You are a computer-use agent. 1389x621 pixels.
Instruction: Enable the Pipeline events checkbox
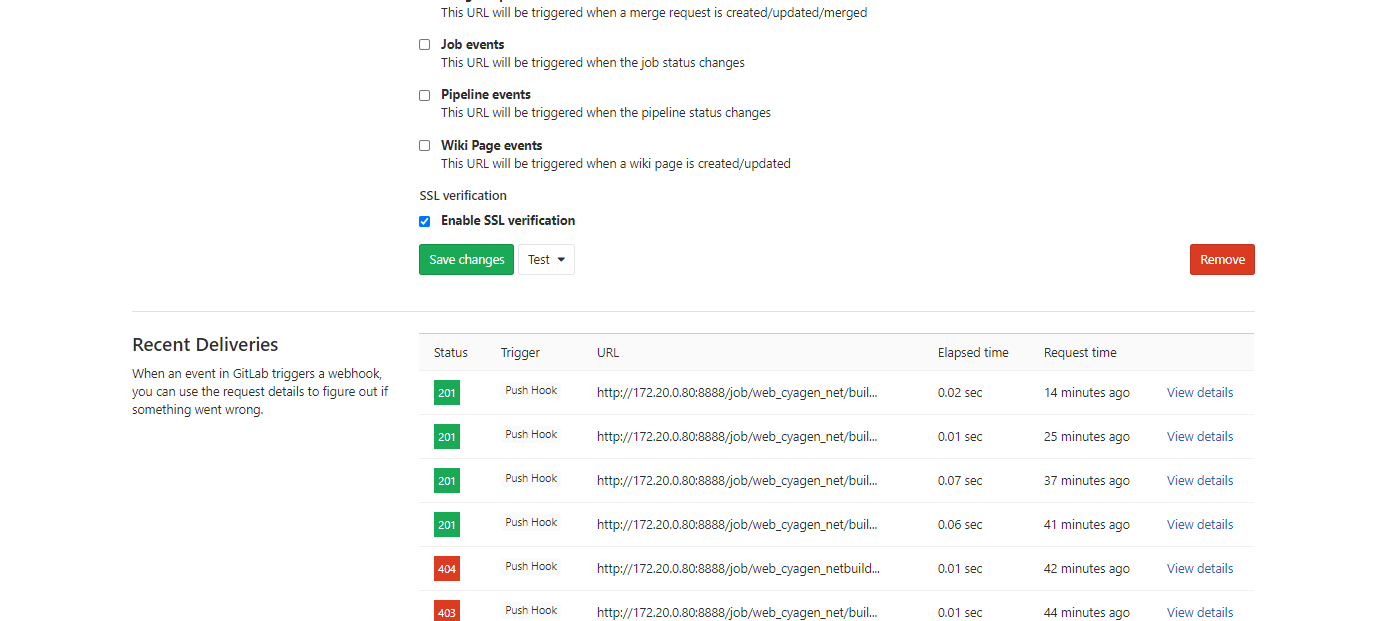[424, 95]
